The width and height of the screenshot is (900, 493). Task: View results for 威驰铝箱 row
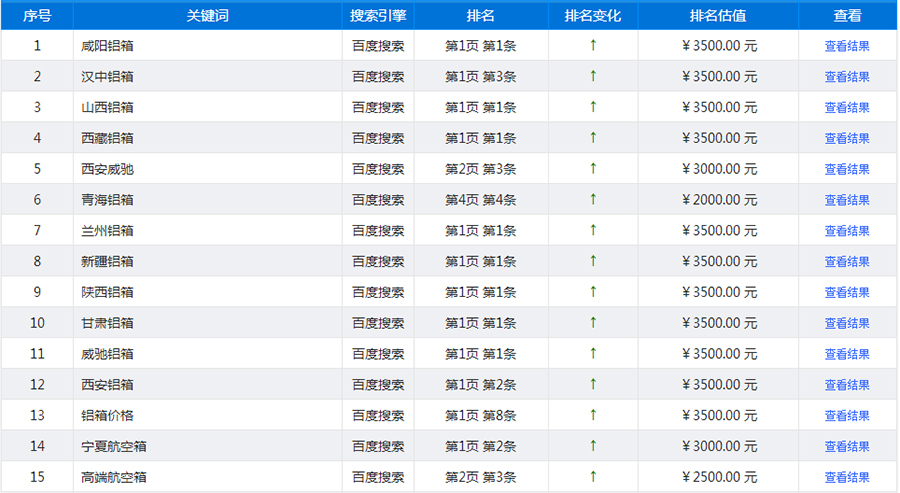click(x=847, y=354)
